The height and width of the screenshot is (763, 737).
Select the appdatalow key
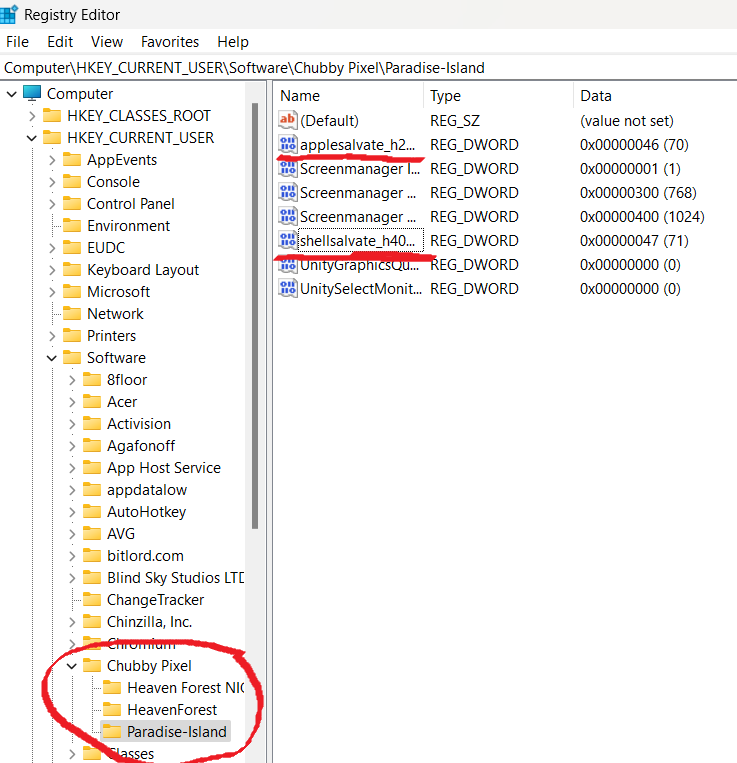[146, 490]
